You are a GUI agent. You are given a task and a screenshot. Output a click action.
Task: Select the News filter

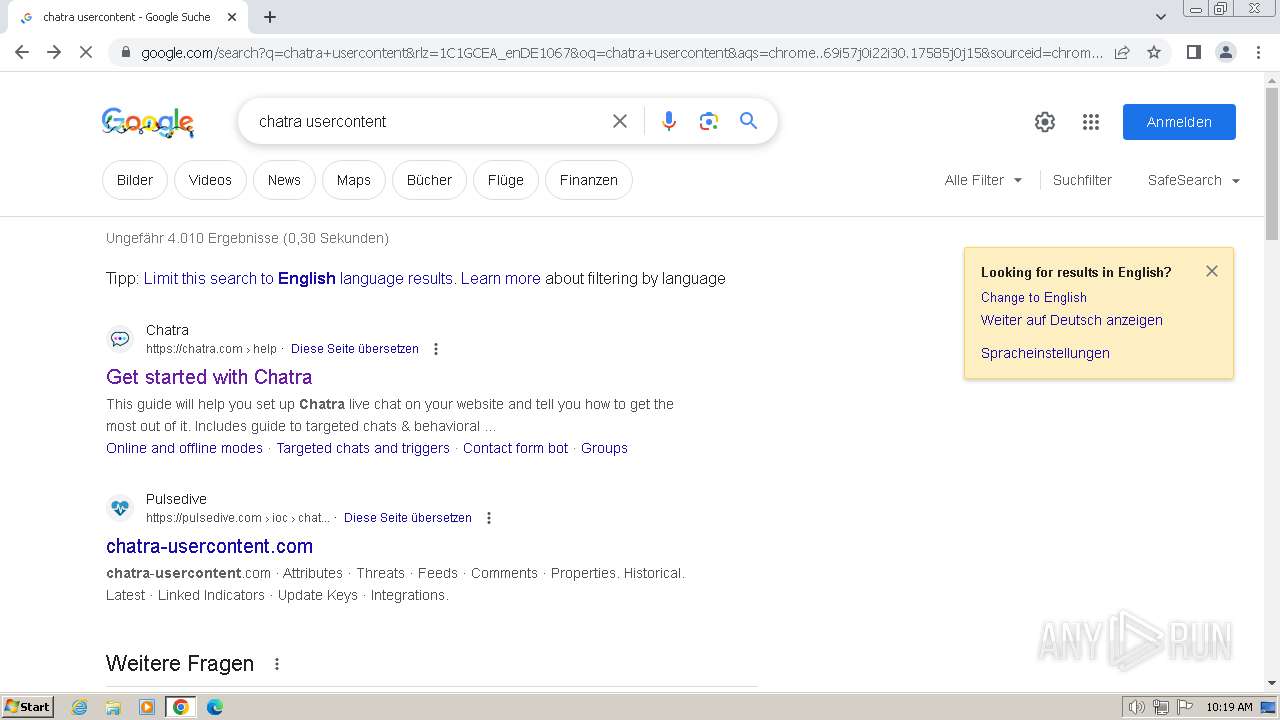[x=284, y=180]
